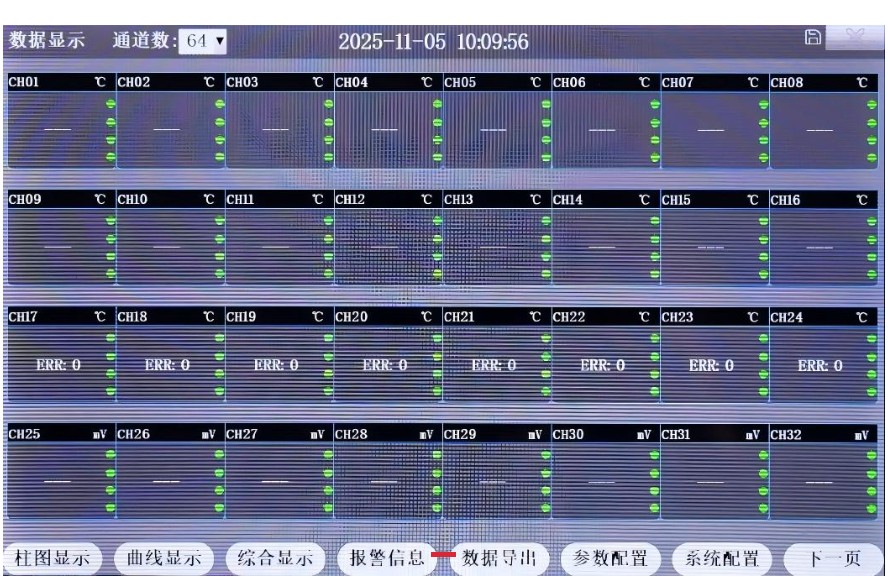
Task: Click the top green indicator in CH32
Action: tap(873, 455)
